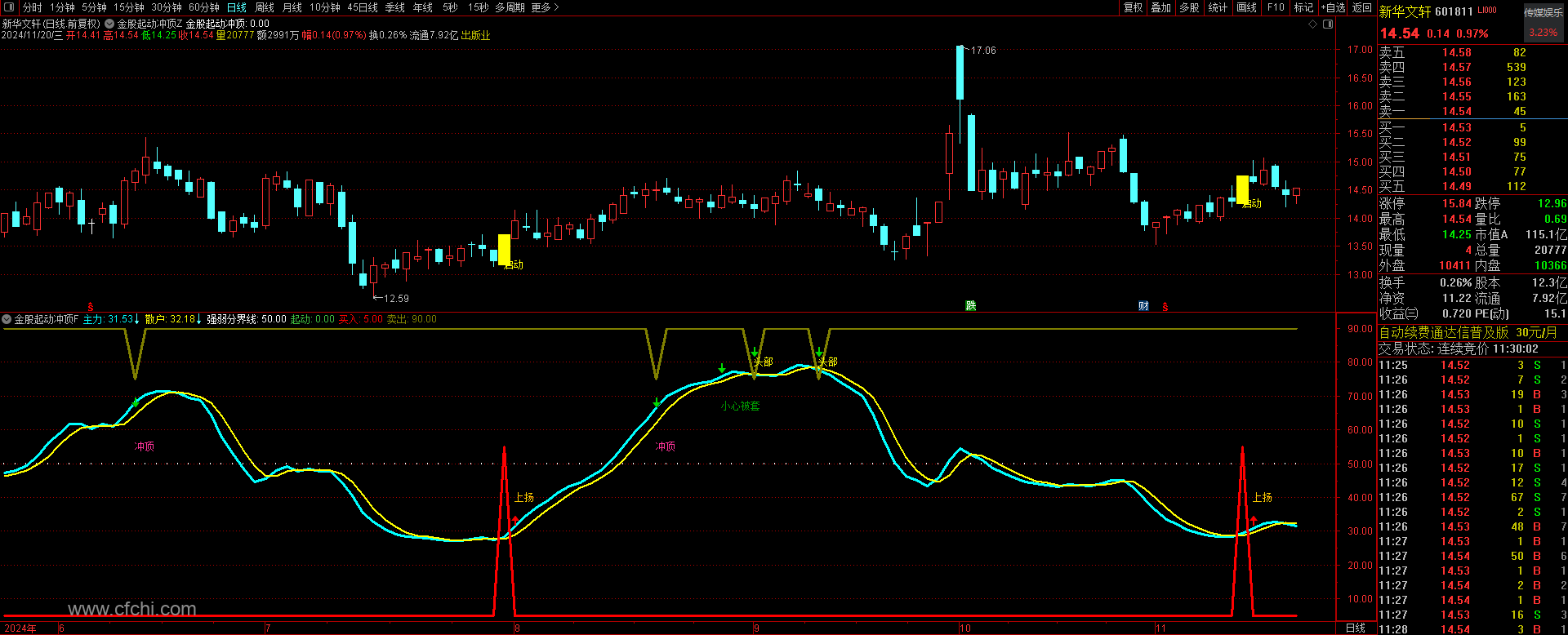Image resolution: width=1568 pixels, height=635 pixels.
Task: Switch to 月线 monthly chart
Action: click(292, 7)
